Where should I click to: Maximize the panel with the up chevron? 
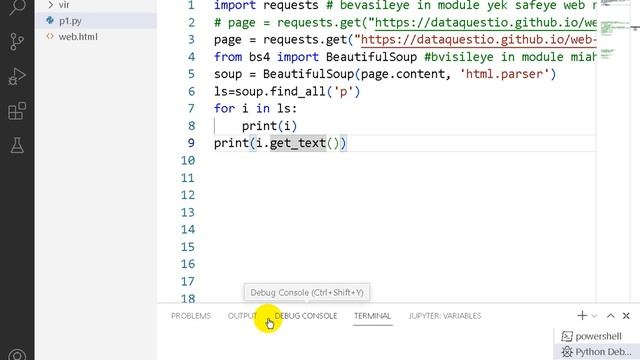point(611,316)
